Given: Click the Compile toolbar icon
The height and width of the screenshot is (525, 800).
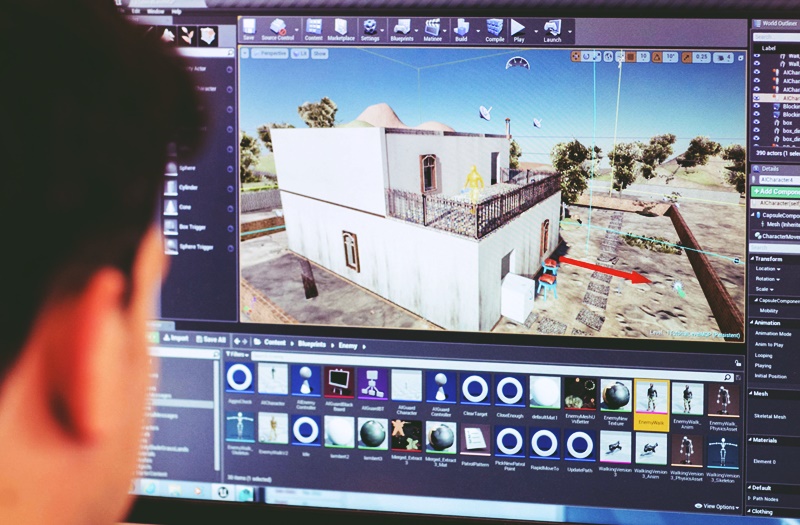Looking at the screenshot, I should (494, 30).
